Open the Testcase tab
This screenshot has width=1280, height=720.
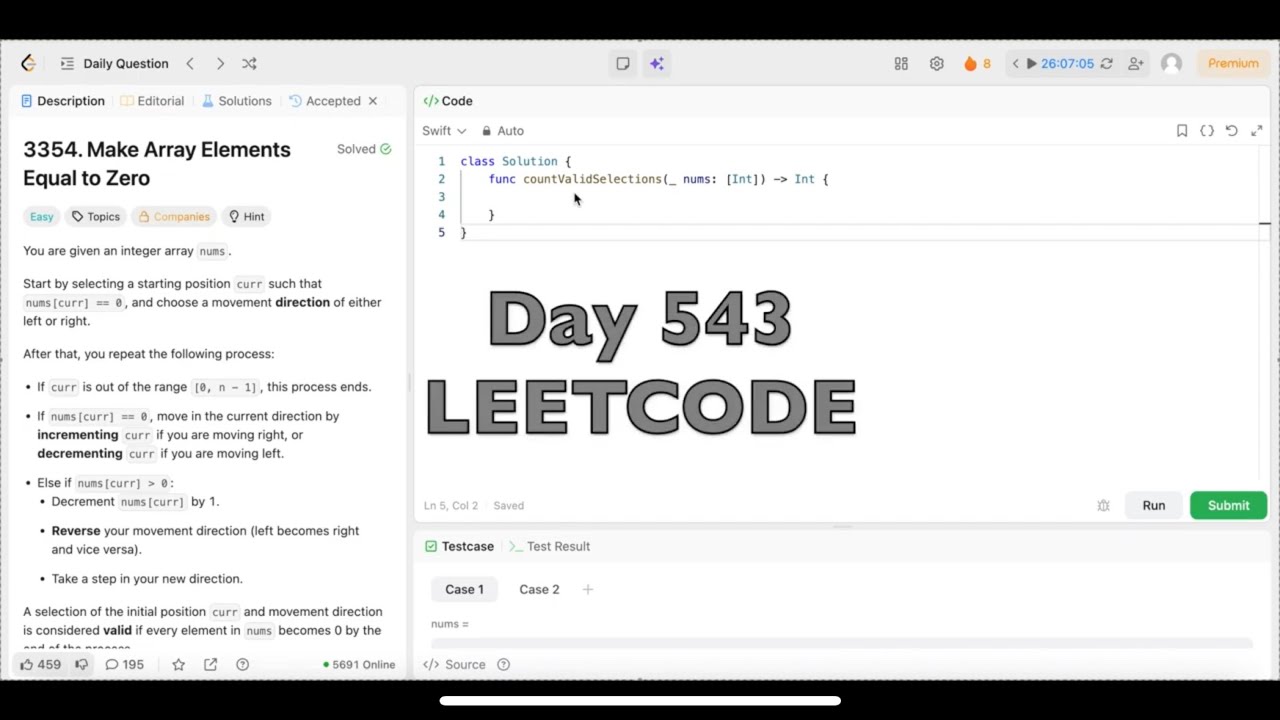(459, 546)
